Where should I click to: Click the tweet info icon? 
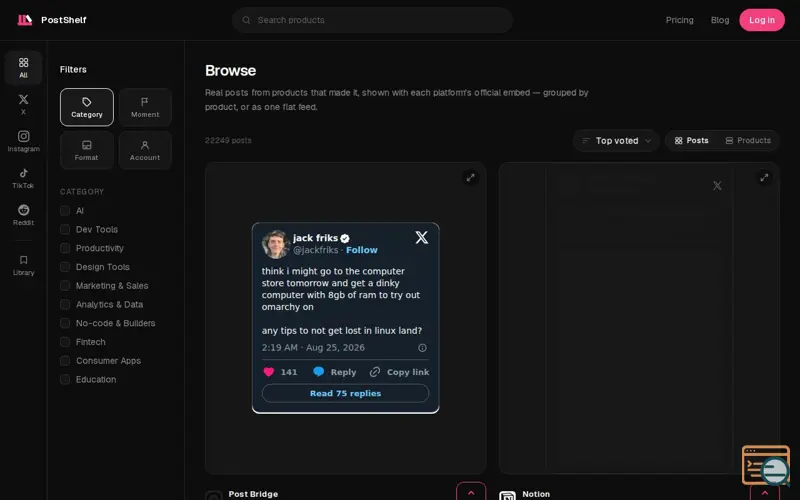click(x=422, y=348)
